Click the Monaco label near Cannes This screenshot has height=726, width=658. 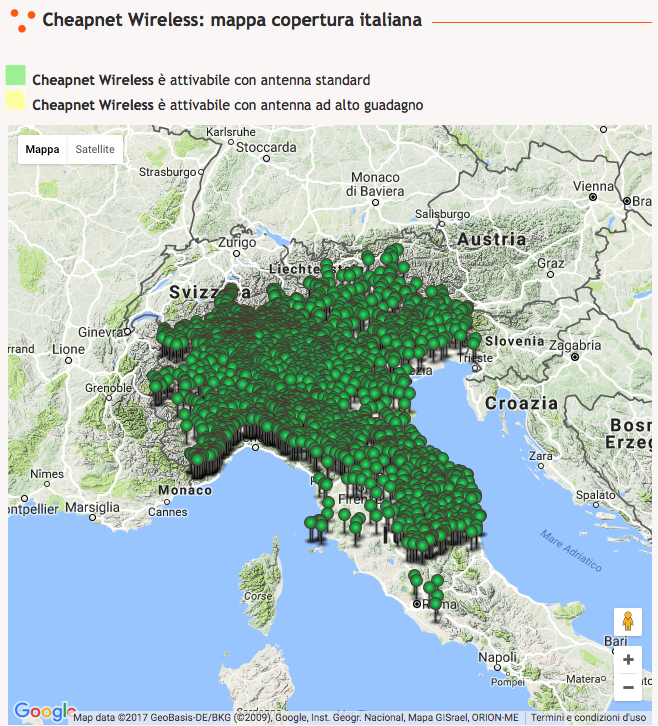[185, 490]
